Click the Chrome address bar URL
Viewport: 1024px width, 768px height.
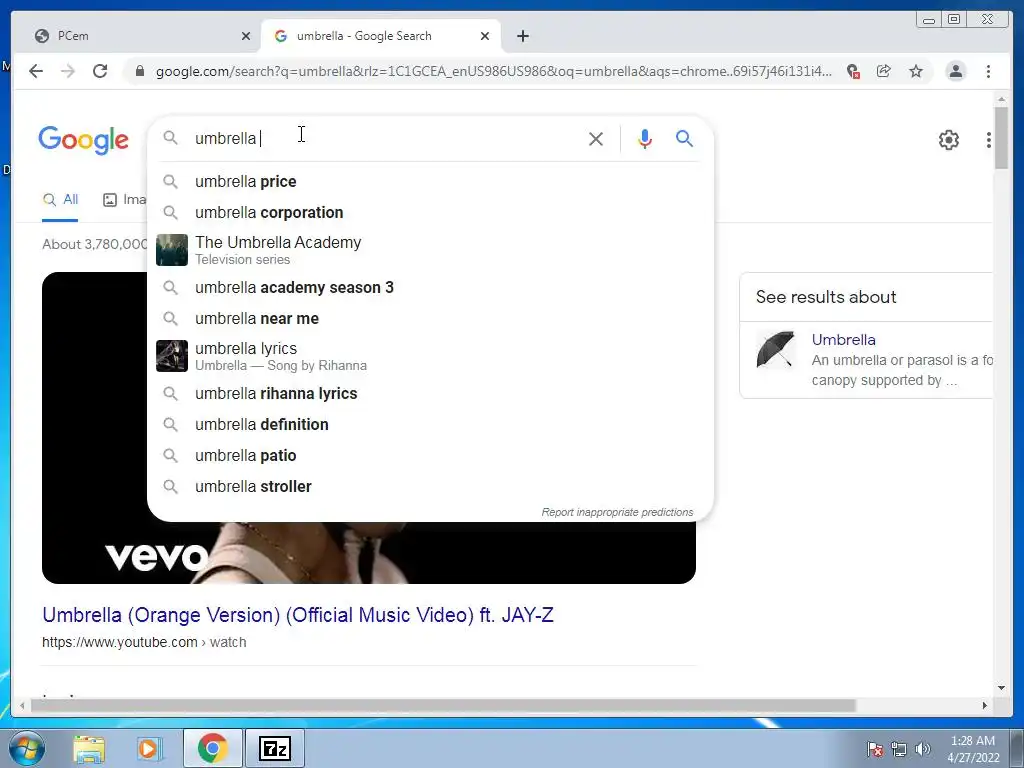click(x=494, y=71)
